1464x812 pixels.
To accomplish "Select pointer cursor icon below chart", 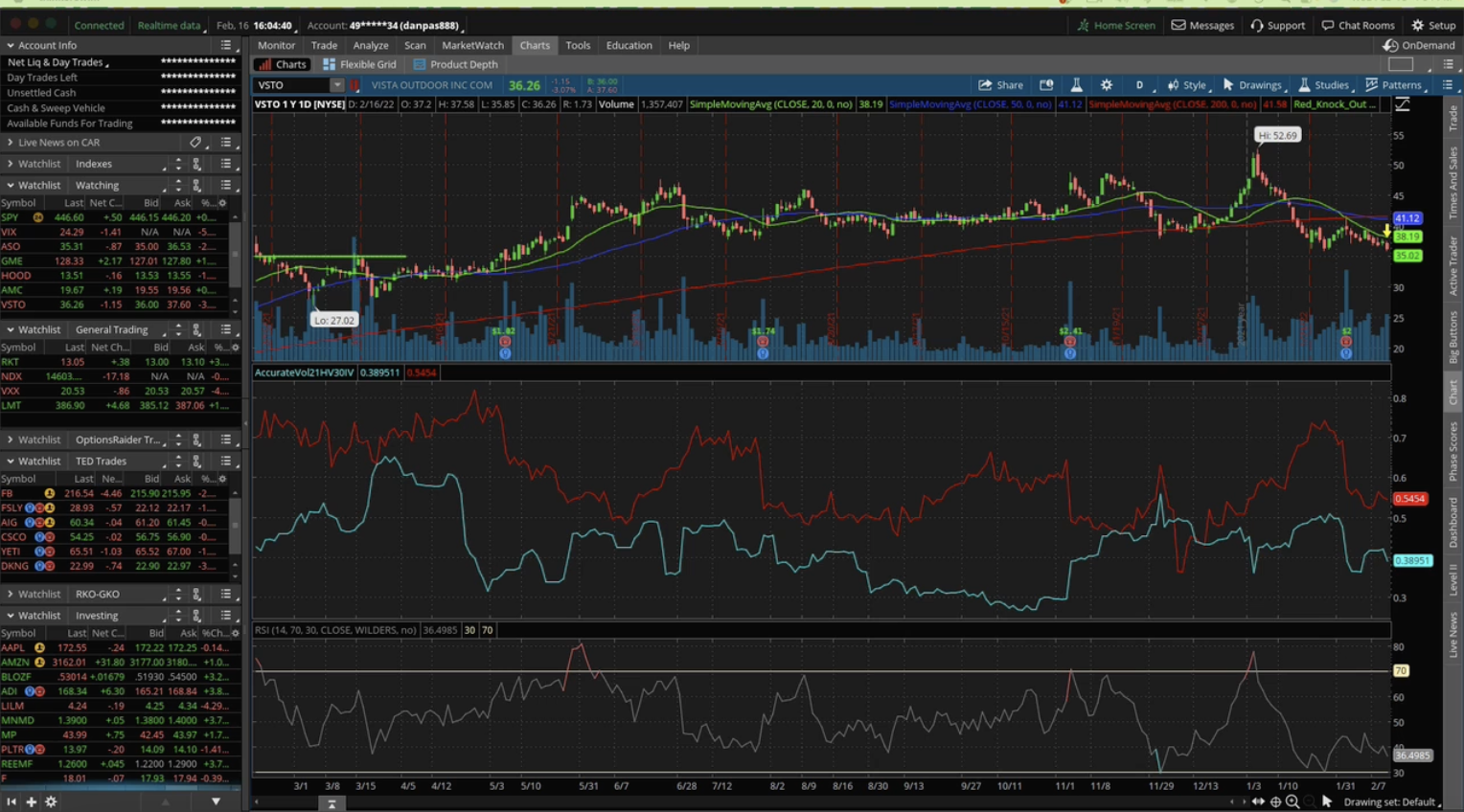I will (1327, 801).
